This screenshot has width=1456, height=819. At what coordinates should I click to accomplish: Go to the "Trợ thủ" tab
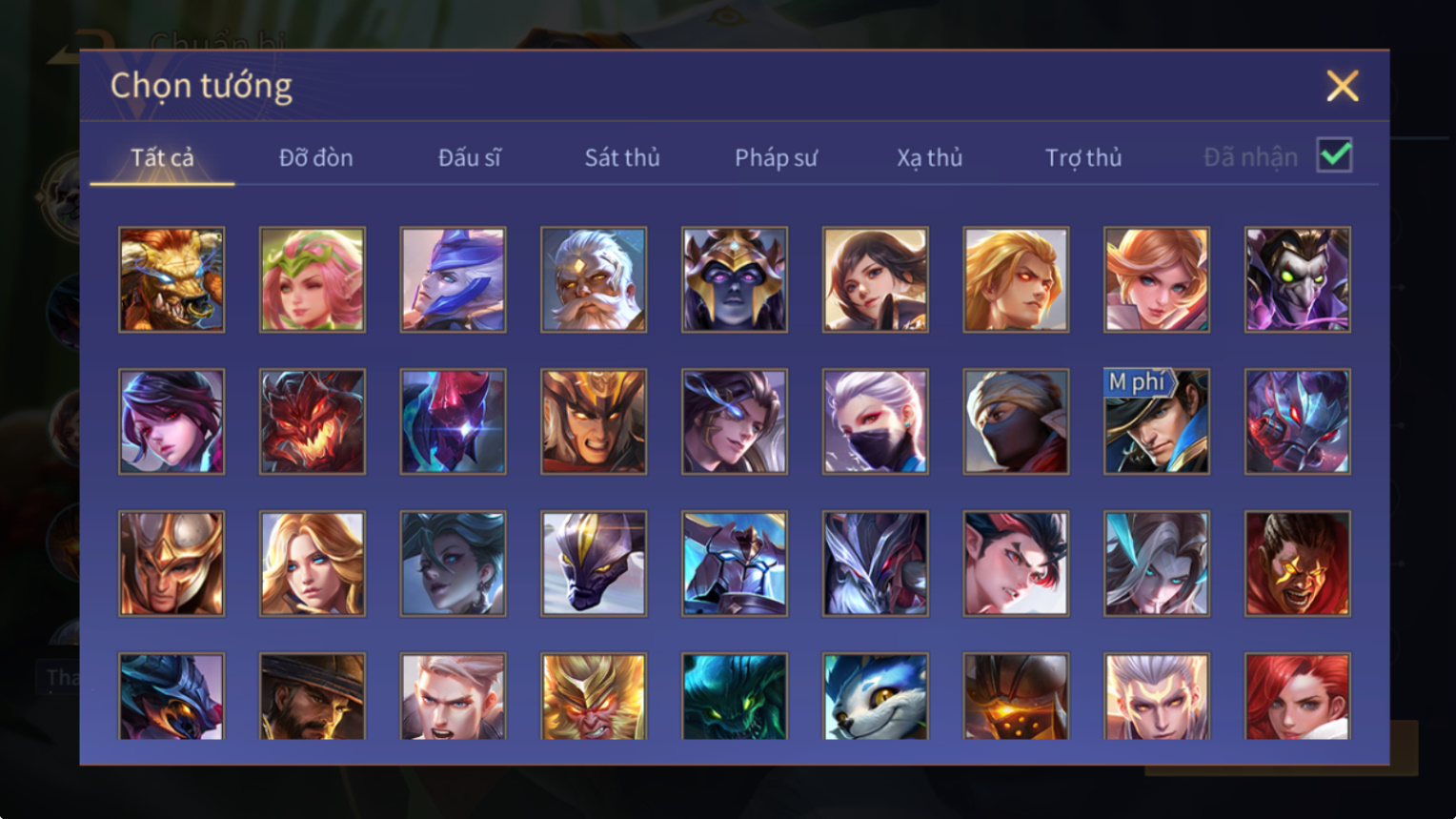tap(1083, 157)
